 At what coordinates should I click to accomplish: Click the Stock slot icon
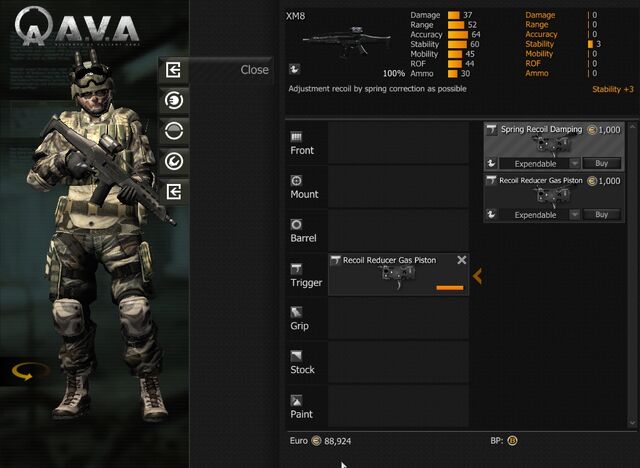coord(296,356)
